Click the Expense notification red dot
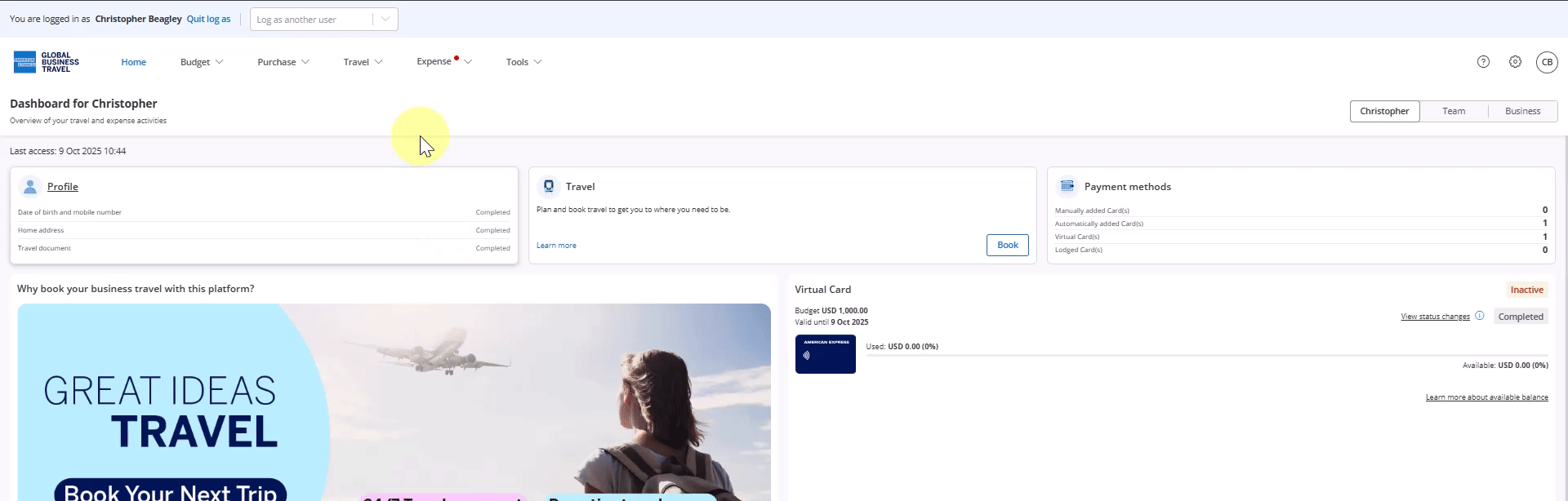1568x501 pixels. (x=457, y=58)
